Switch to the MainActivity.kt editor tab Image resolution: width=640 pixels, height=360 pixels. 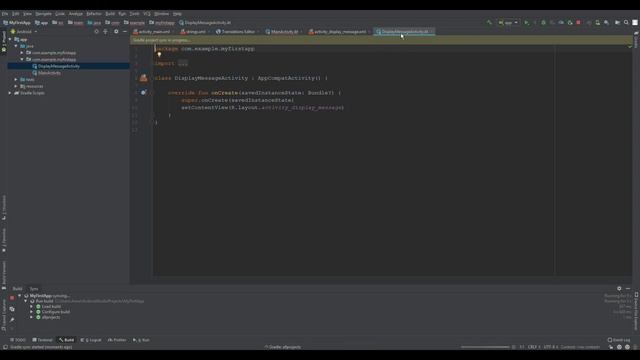click(x=283, y=32)
